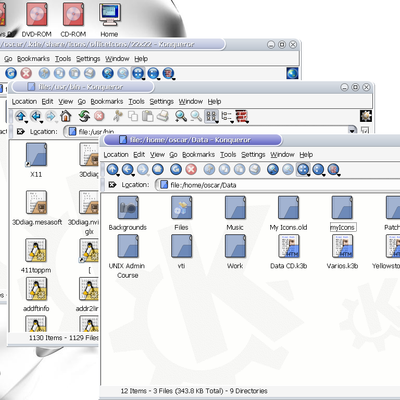Click Print icon in the rearmost Konqueror window
The image size is (400, 400).
point(89,73)
